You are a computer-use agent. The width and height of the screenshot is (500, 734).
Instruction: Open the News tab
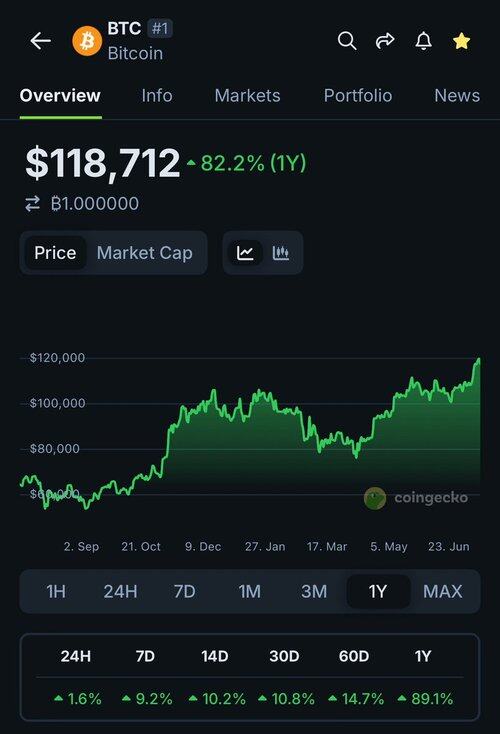(457, 95)
